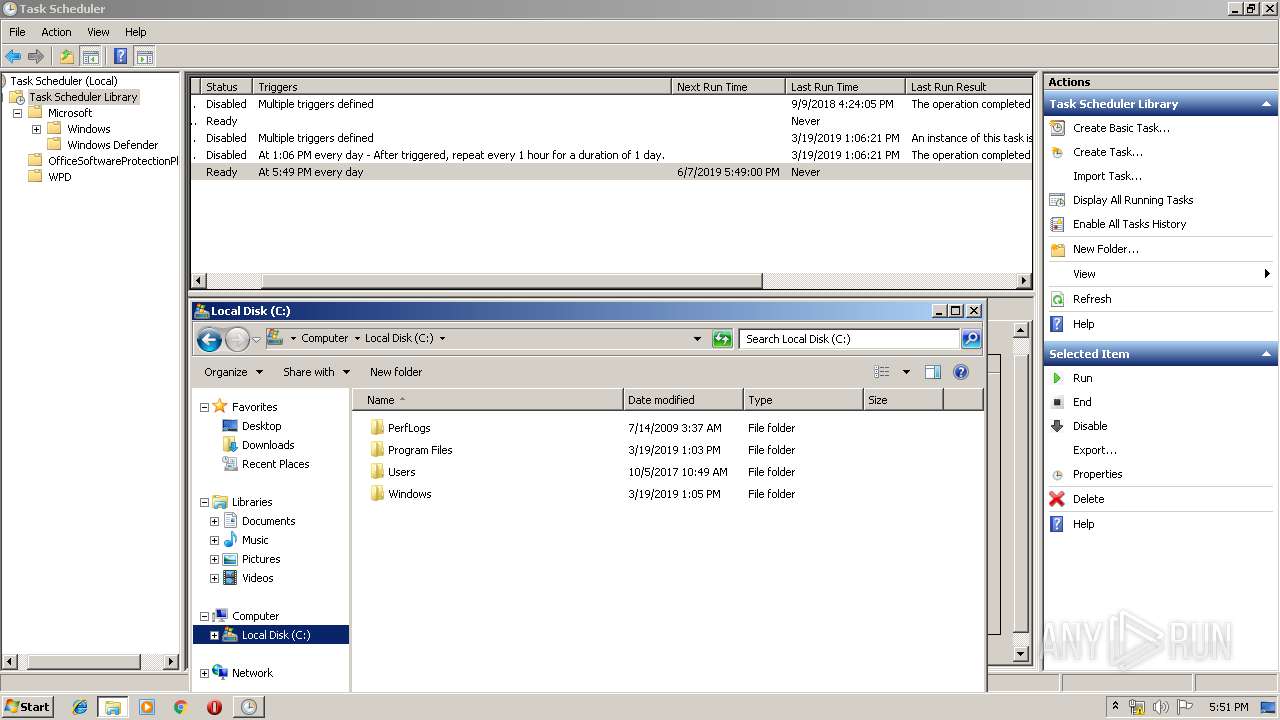
Task: End the selected task
Action: point(1082,402)
